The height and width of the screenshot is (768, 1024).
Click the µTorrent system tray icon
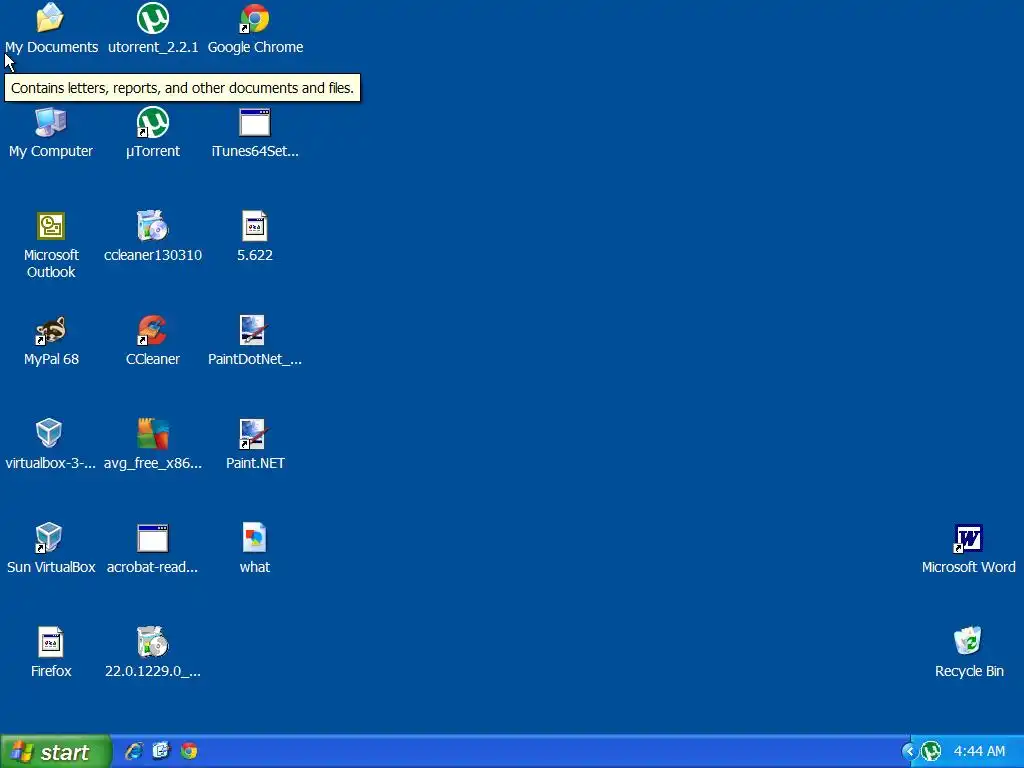click(x=931, y=752)
